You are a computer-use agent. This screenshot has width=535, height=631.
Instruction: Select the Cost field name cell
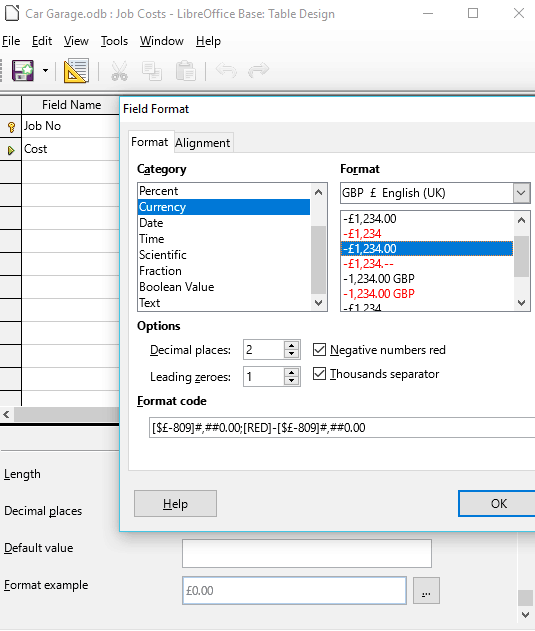71,149
